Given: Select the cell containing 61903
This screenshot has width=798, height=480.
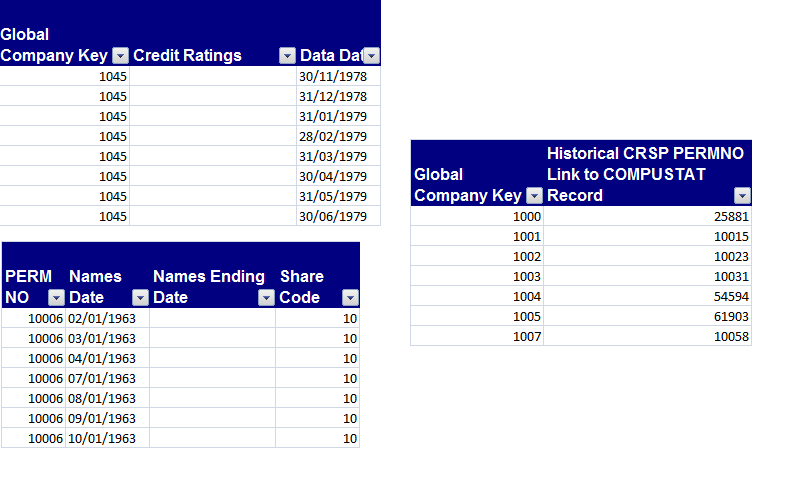Looking at the screenshot, I should [x=647, y=317].
